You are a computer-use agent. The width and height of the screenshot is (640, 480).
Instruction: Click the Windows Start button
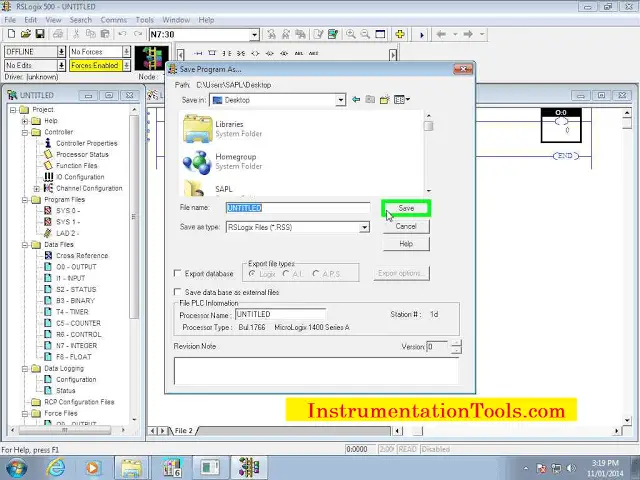pyautogui.click(x=16, y=468)
